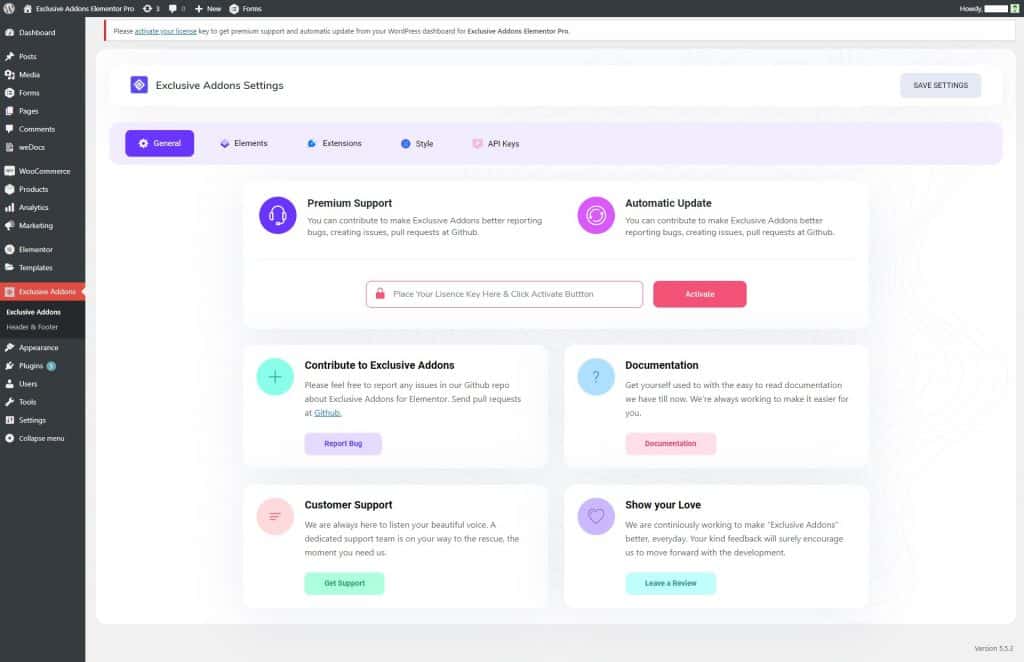This screenshot has height=662, width=1024.
Task: Click the Automatic Update refresh icon
Action: point(596,215)
